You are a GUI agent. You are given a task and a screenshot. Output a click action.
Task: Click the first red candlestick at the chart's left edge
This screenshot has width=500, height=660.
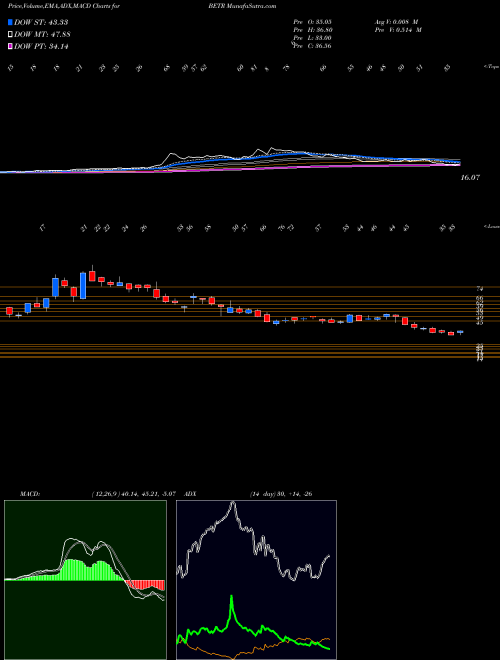9,311
